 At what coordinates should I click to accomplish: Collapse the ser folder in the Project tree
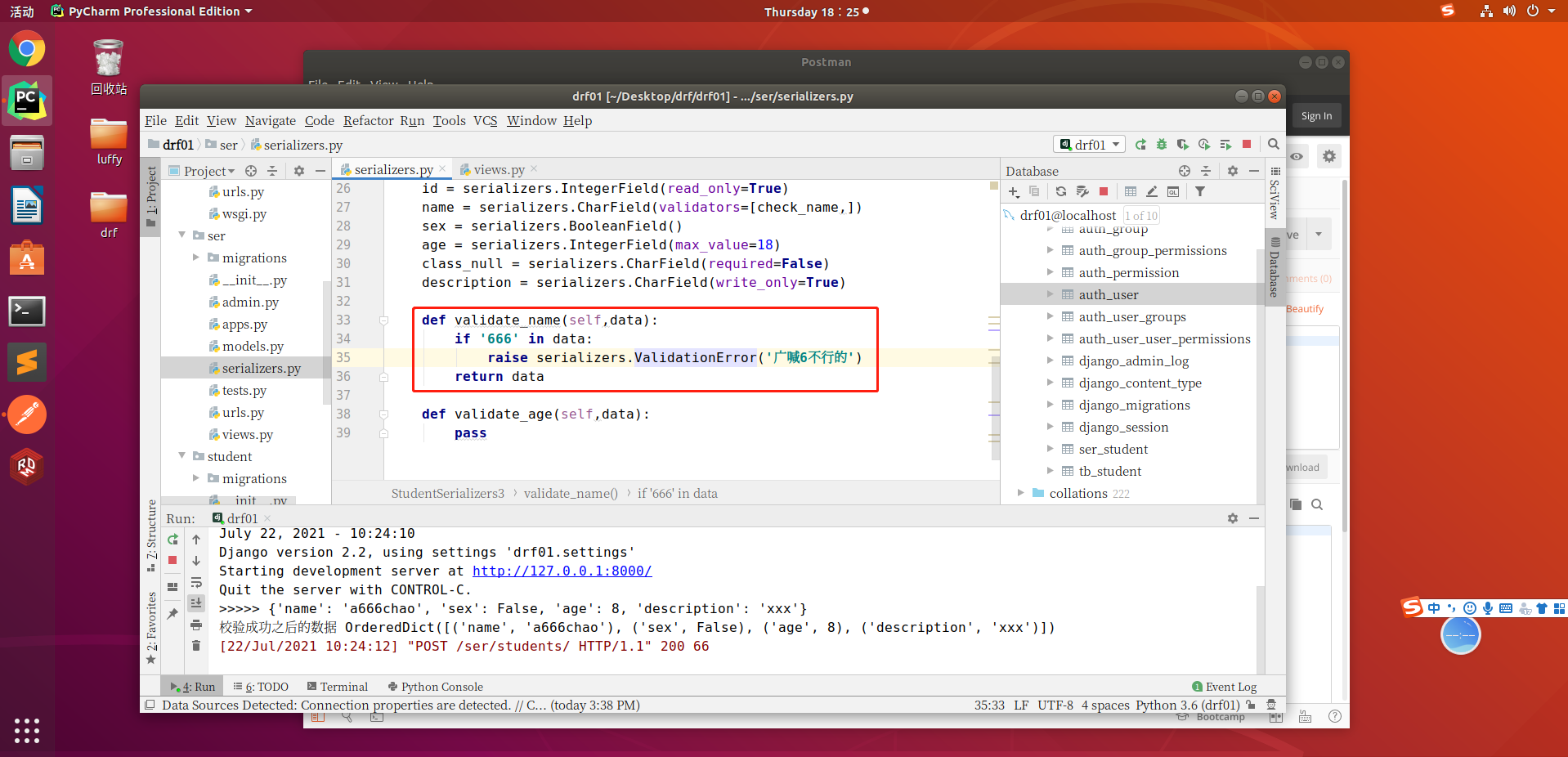[182, 235]
